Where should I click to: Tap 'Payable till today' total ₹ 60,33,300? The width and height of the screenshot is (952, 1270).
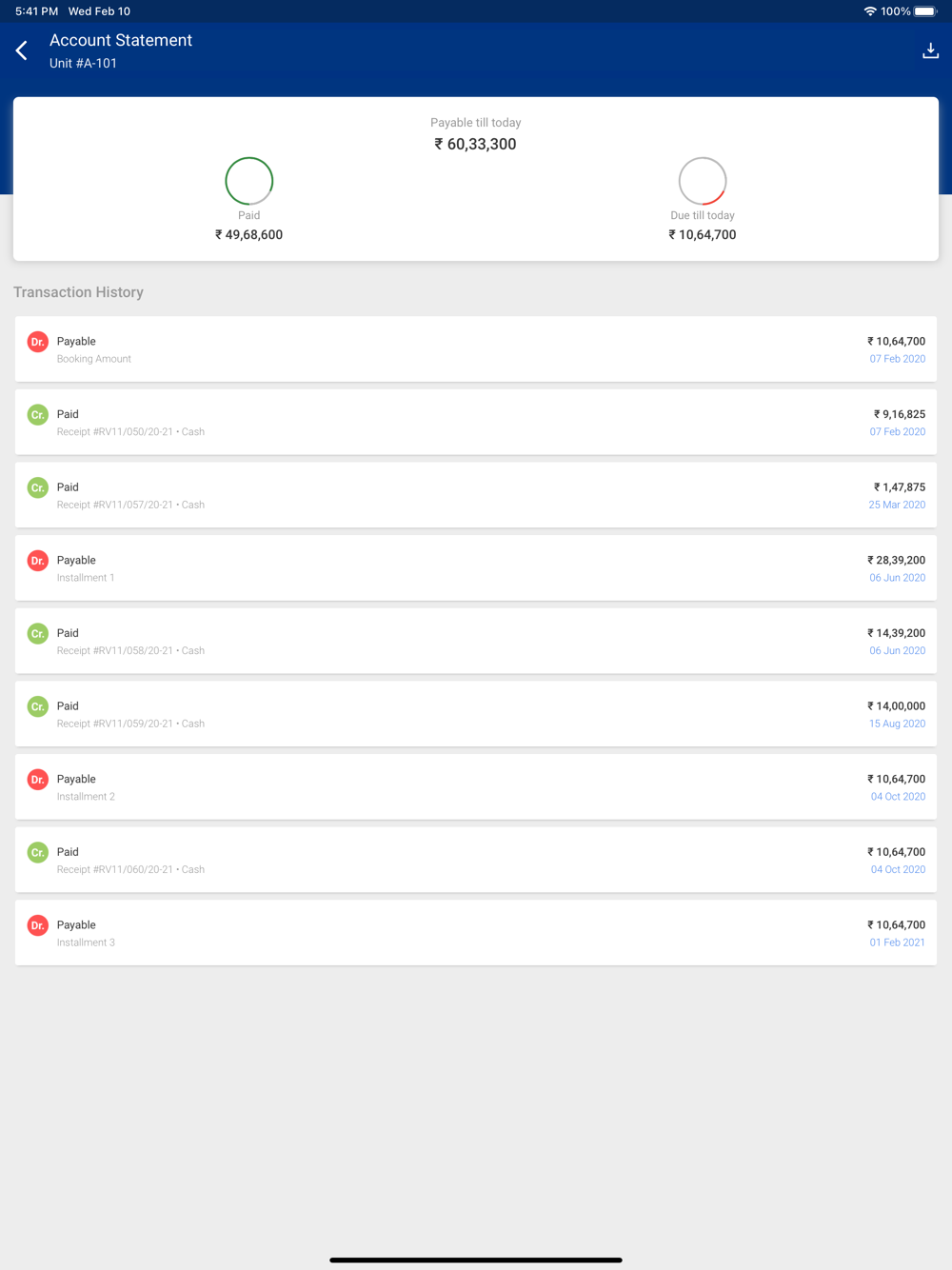coord(476,145)
